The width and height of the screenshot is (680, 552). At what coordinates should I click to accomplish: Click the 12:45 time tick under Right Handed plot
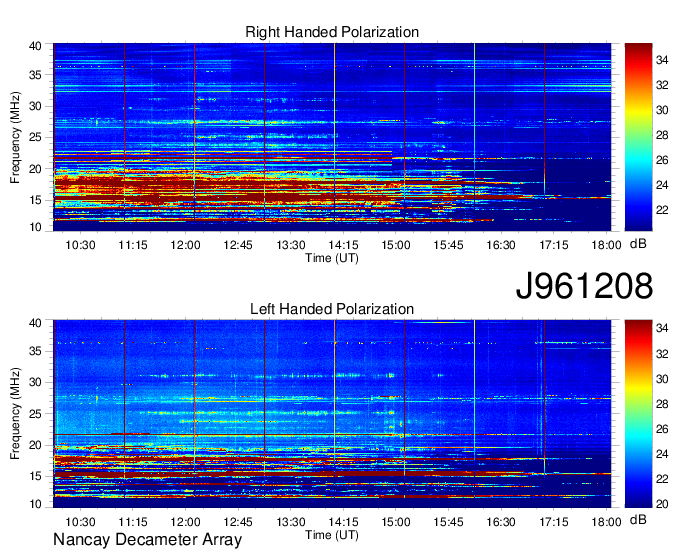[x=238, y=245]
